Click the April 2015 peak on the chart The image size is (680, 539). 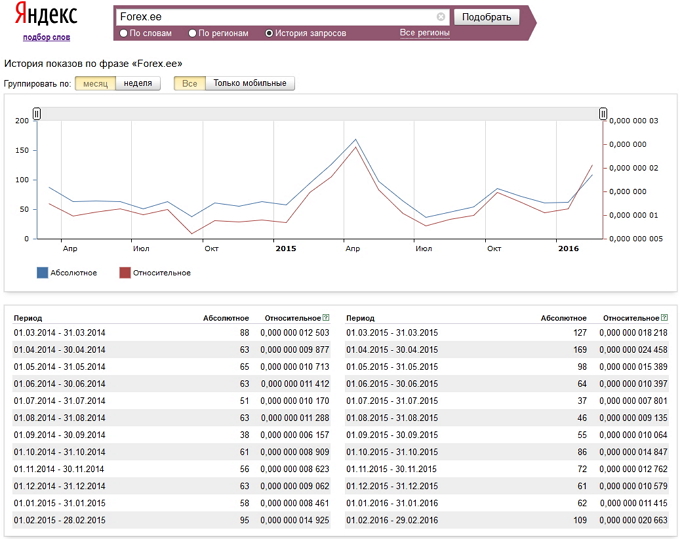[356, 140]
